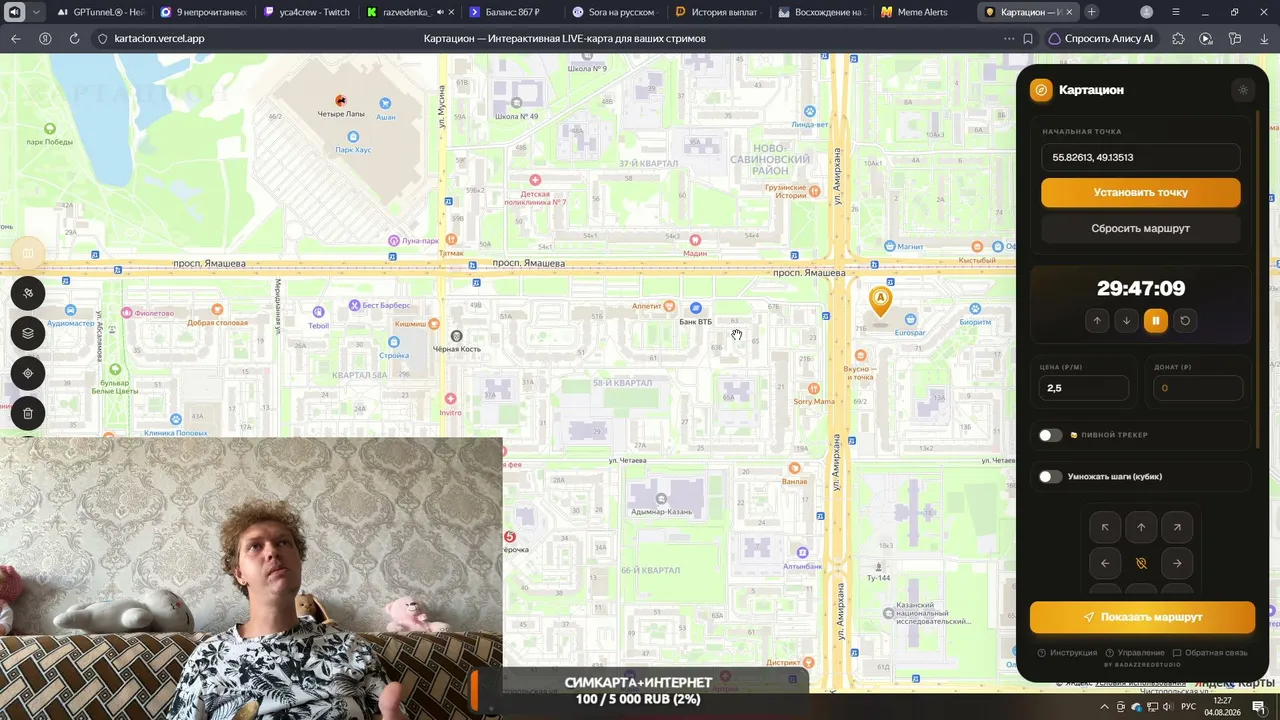Open the Windows notification center icon
This screenshot has height=720, width=1280.
coord(1258,707)
